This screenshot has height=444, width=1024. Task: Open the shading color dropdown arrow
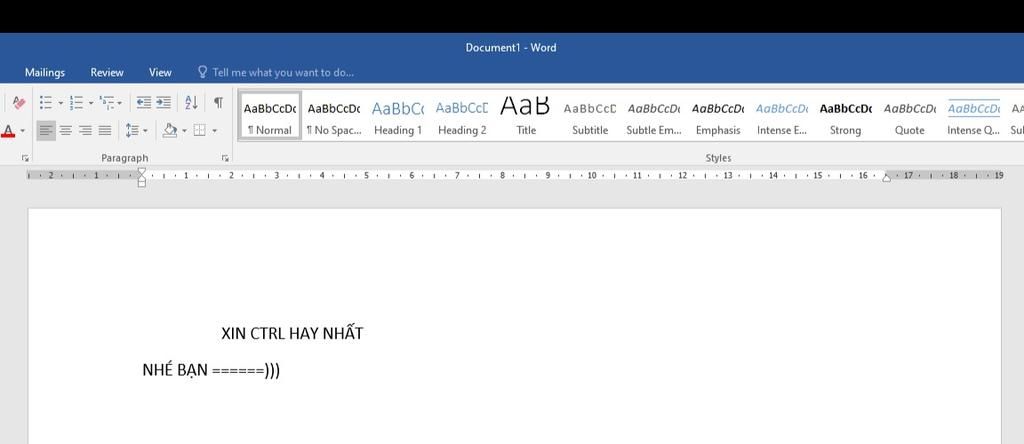pyautogui.click(x=184, y=131)
